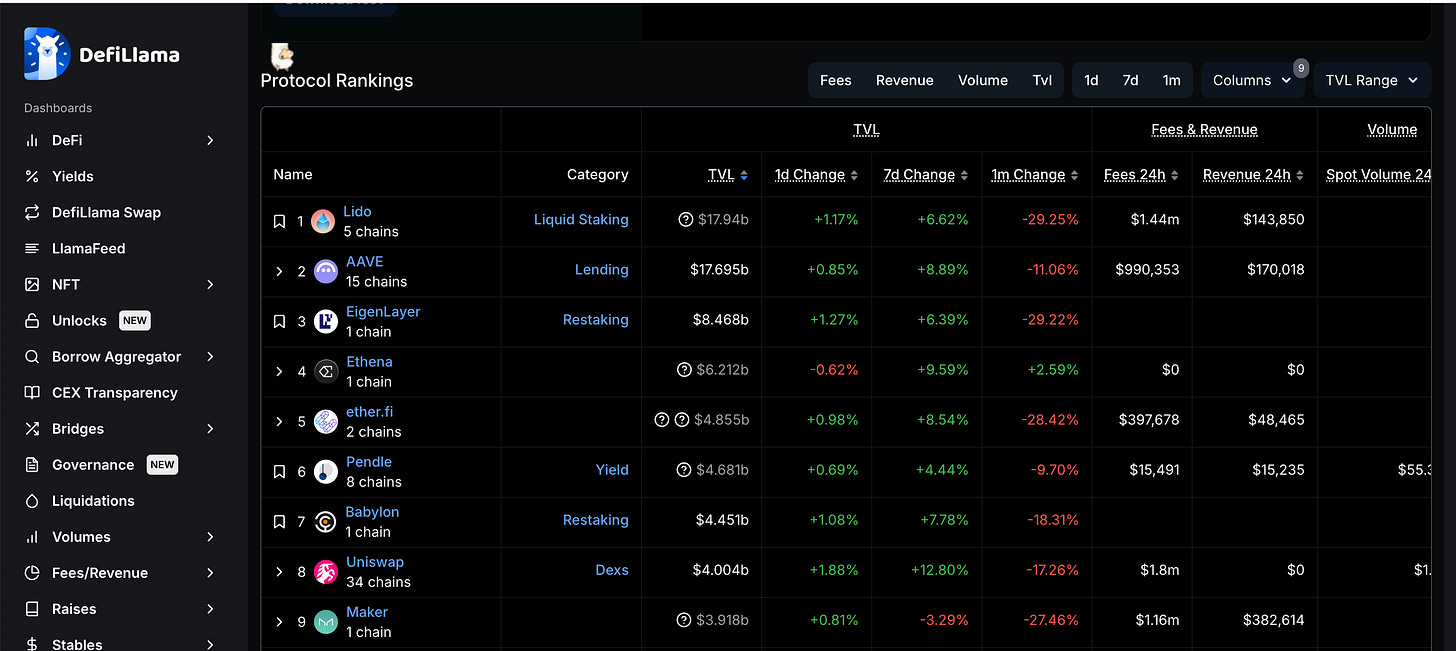Screen dimensions: 1456x651
Task: Bookmark the EigenLayer row
Action: pos(280,322)
